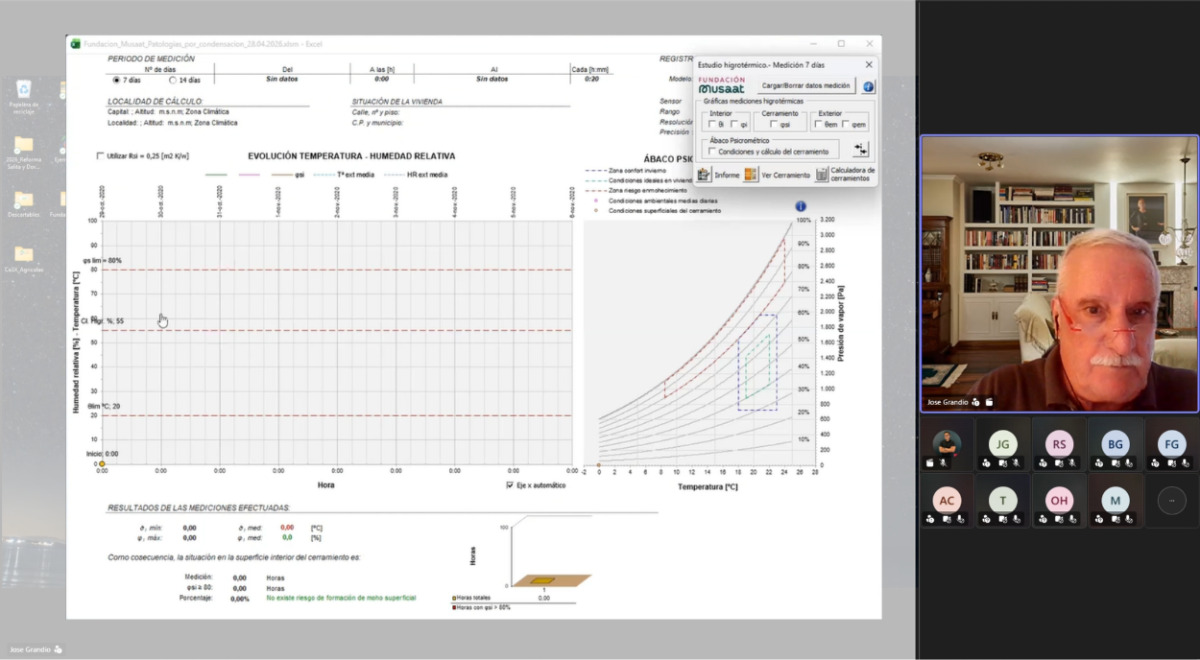Select participant avatar JG

(1003, 443)
